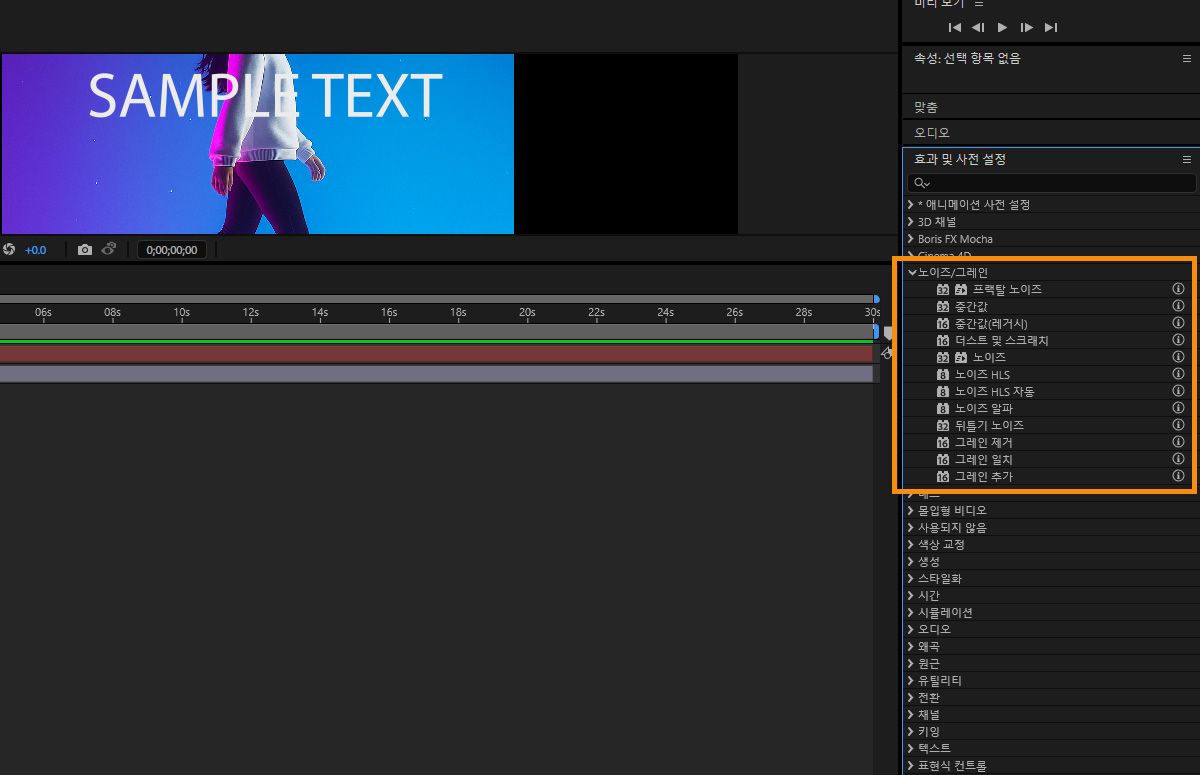Expand the 원근 category
Screen dimensions: 1200x775
911,663
